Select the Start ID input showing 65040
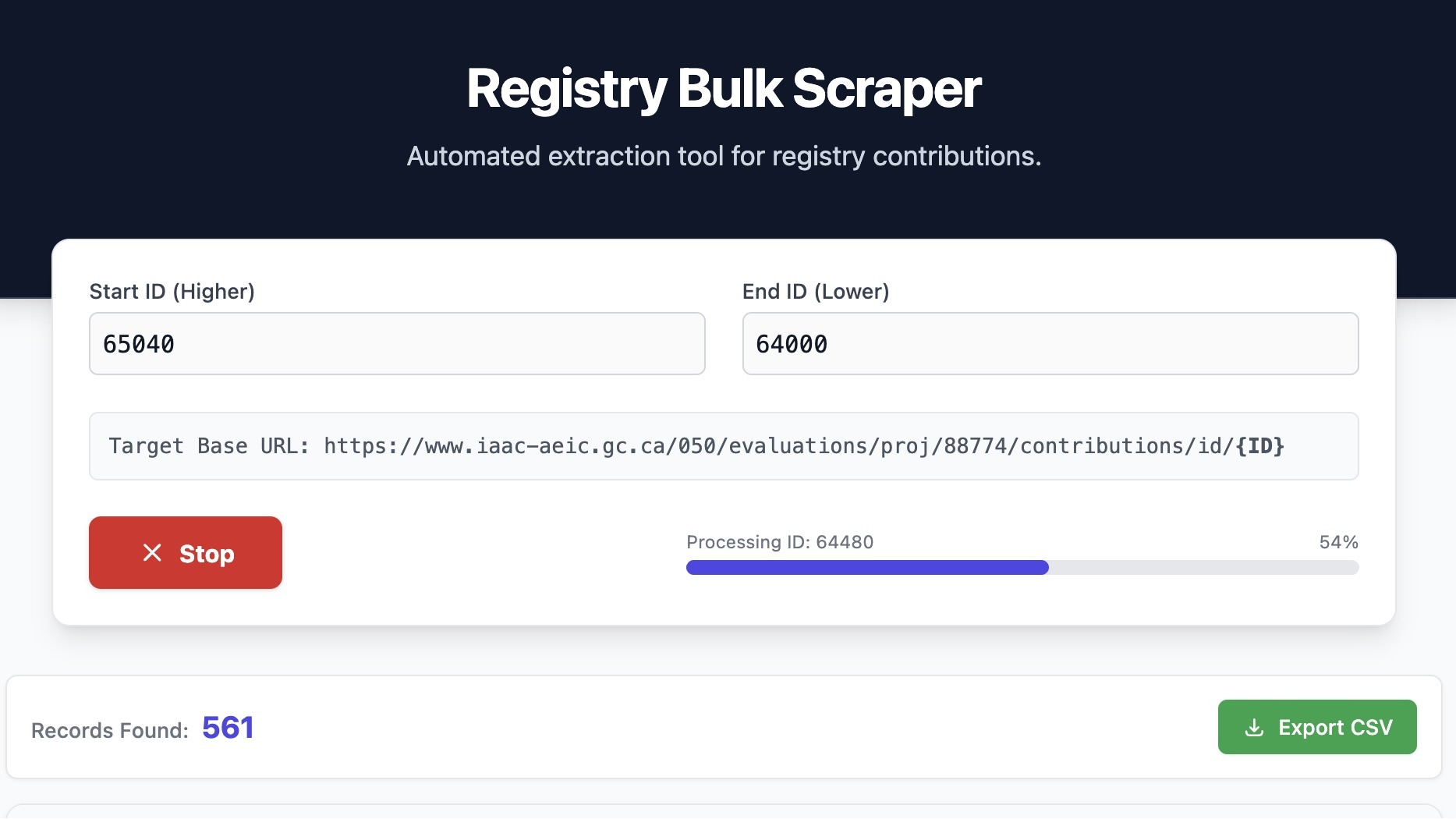 (397, 343)
